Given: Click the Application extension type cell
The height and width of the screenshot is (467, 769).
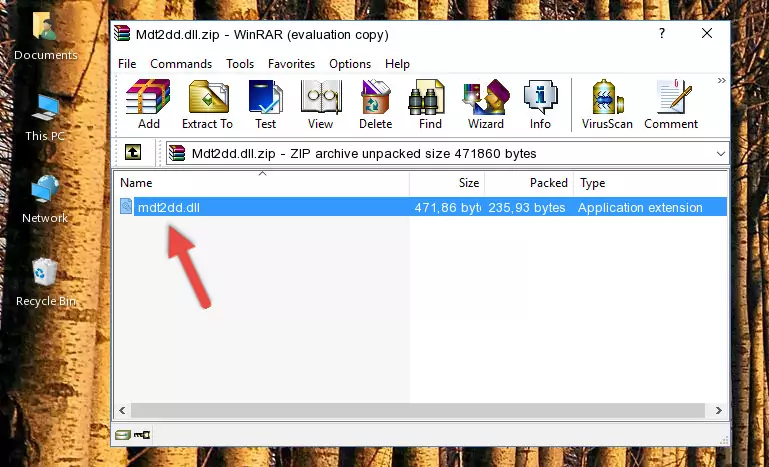Looking at the screenshot, I should coord(640,208).
